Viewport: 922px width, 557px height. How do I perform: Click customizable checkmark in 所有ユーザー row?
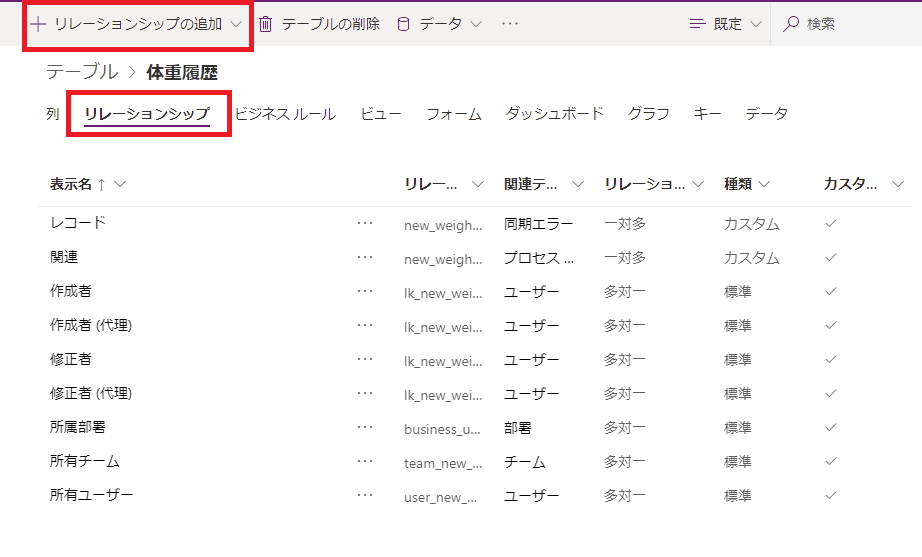(x=831, y=496)
